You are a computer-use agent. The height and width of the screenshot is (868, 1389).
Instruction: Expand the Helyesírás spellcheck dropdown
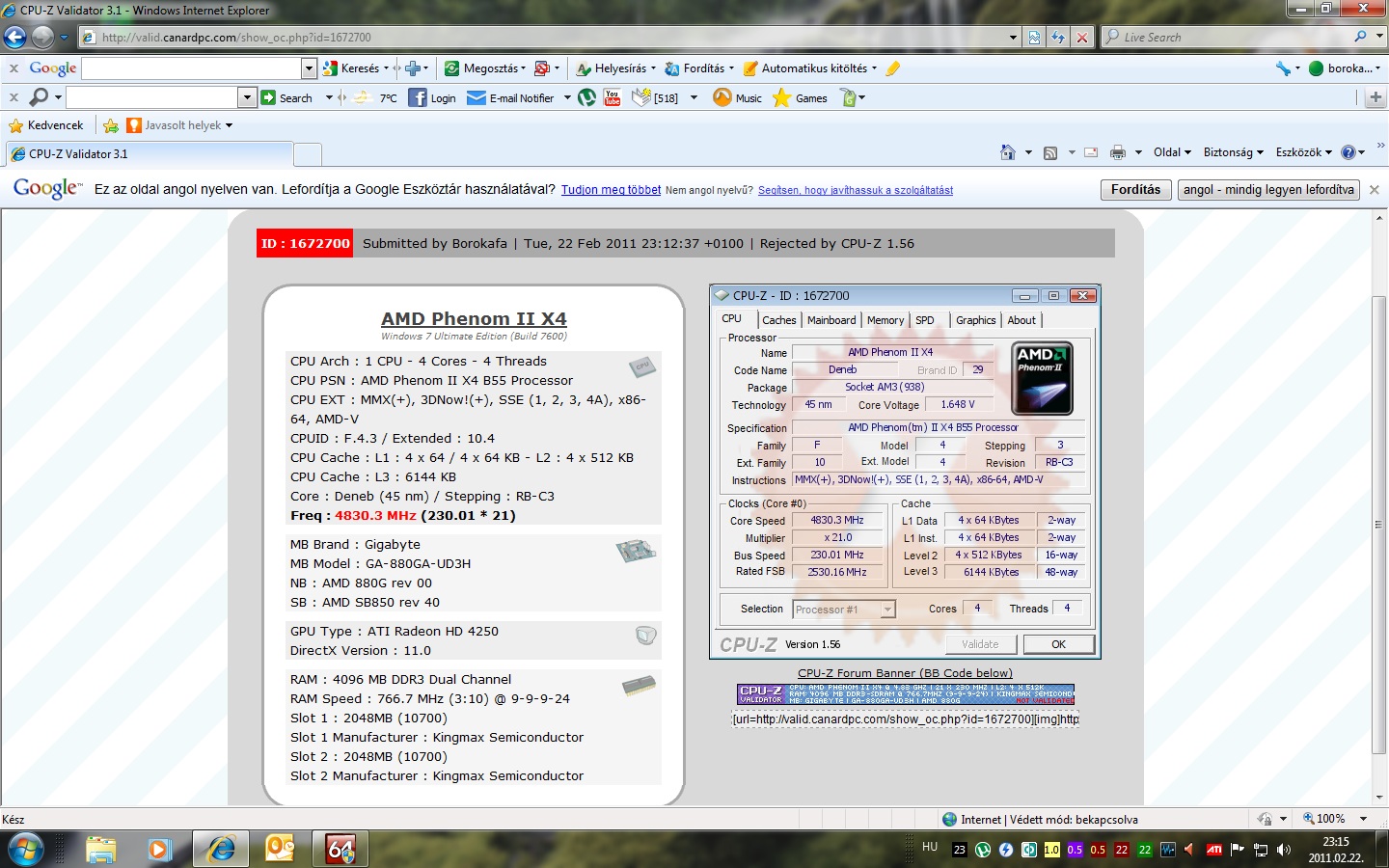click(653, 68)
